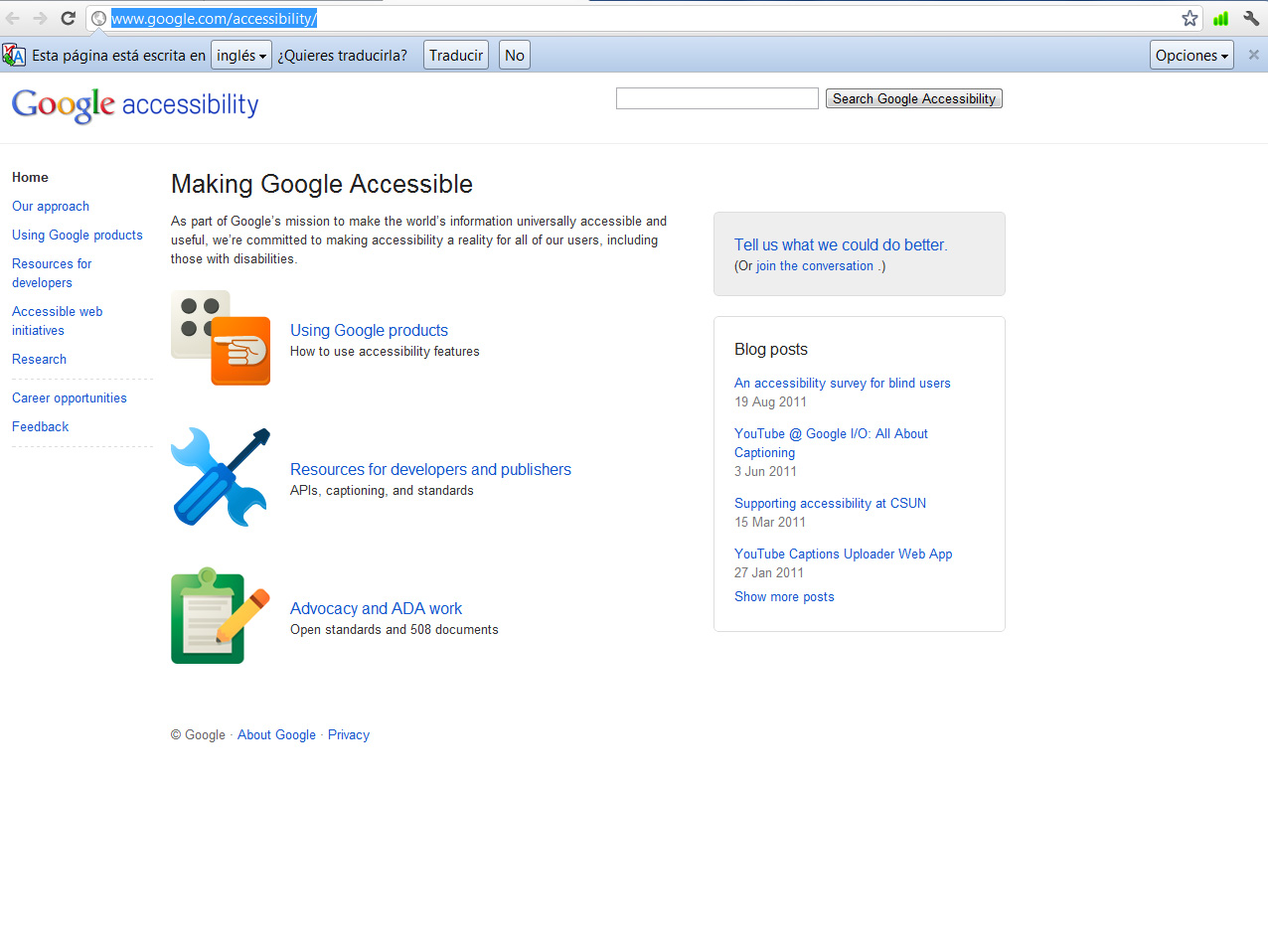Click the Making Google Accessible heading
Image resolution: width=1268 pixels, height=952 pixels.
(x=322, y=184)
